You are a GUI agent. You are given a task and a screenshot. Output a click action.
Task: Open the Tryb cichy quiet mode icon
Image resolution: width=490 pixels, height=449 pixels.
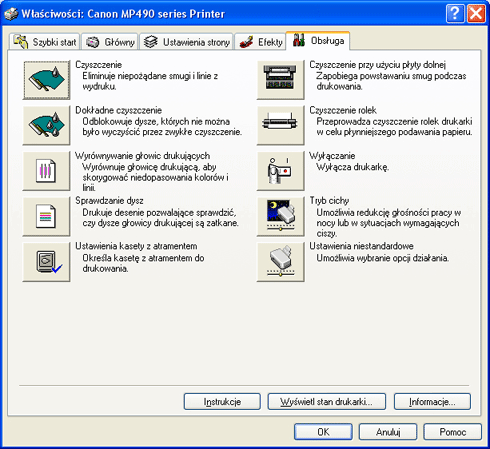click(280, 216)
